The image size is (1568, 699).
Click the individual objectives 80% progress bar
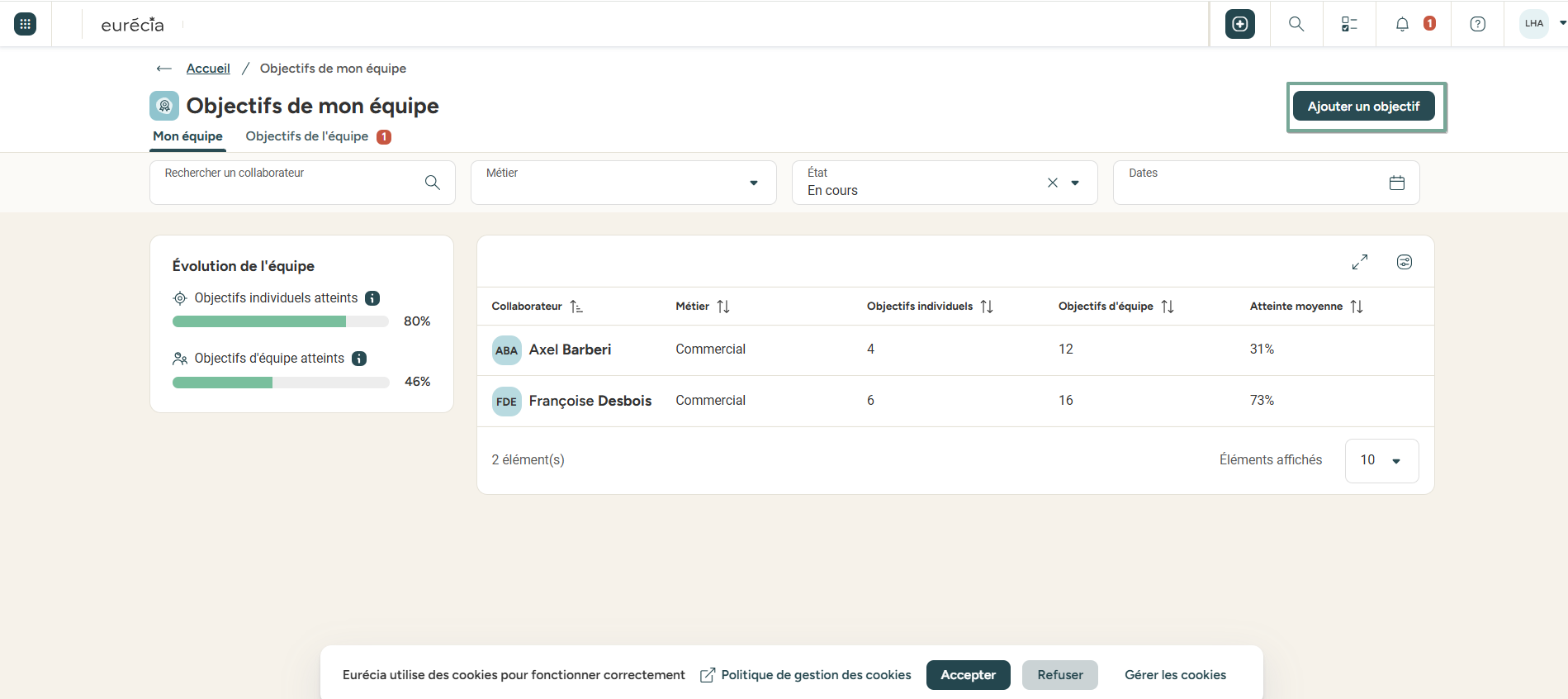(x=281, y=321)
